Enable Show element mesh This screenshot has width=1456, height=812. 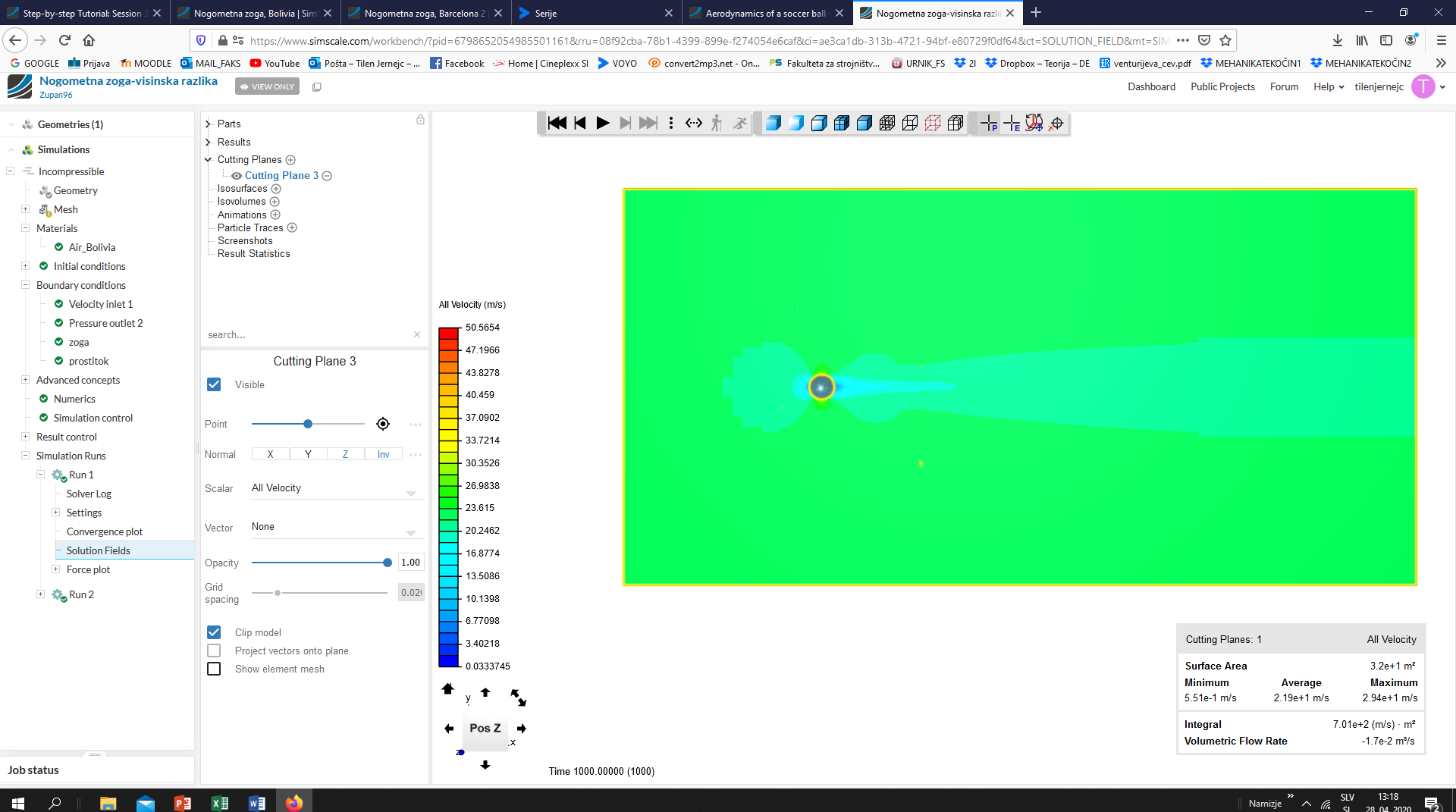[214, 669]
